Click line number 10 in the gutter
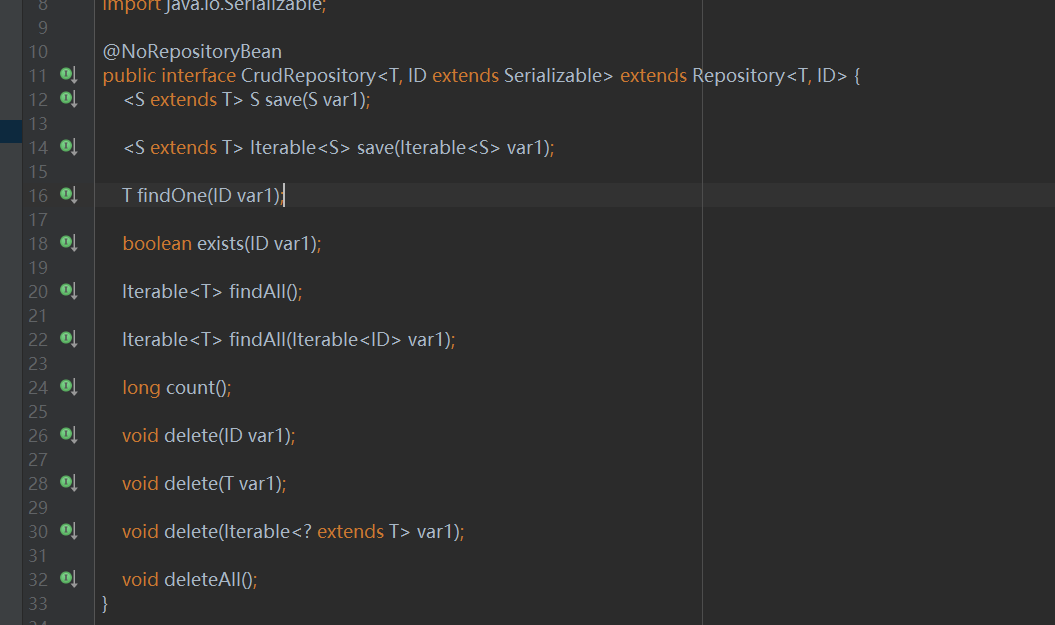 point(37,52)
